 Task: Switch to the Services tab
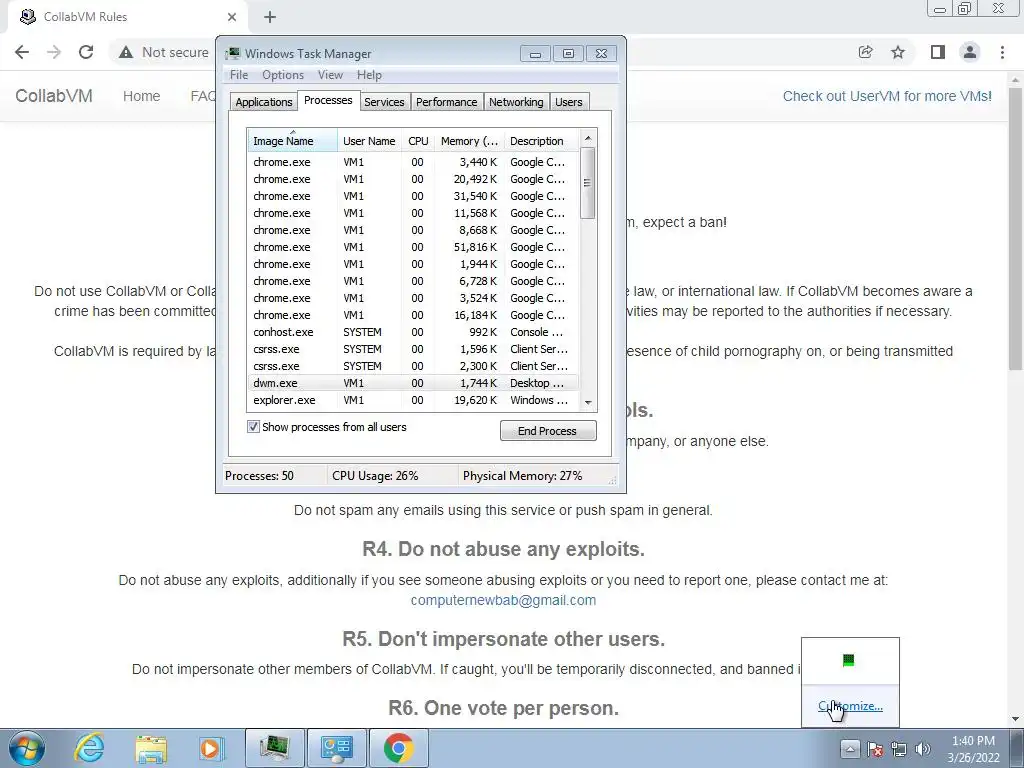tap(384, 102)
